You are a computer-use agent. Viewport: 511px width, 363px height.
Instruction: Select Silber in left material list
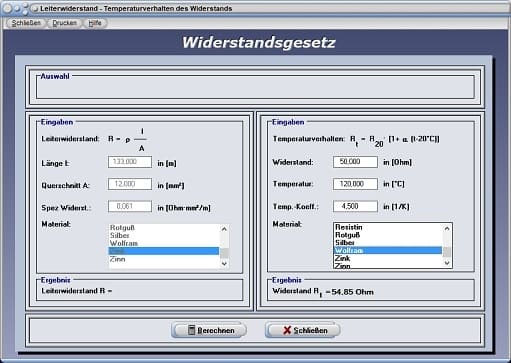[x=164, y=235]
